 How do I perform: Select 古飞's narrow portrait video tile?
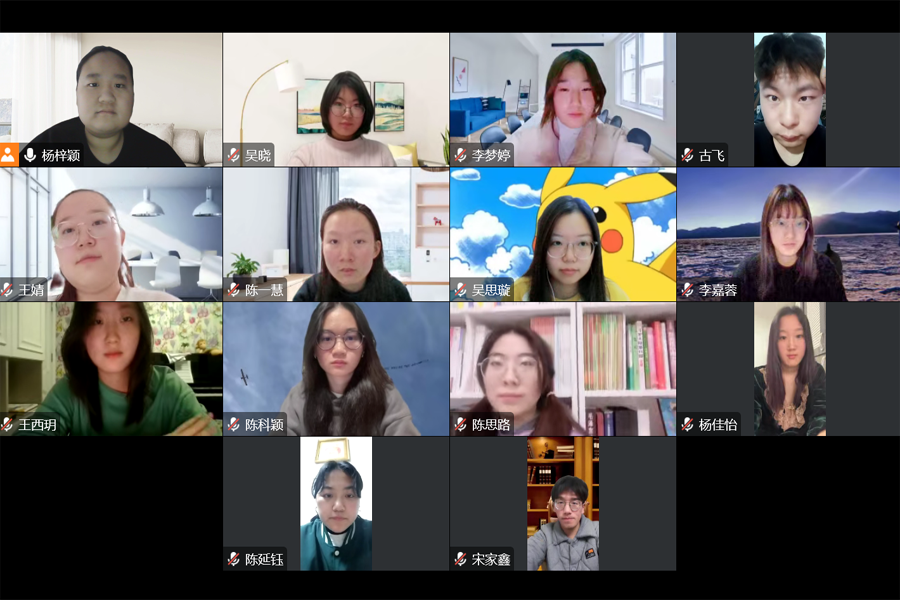tap(790, 100)
